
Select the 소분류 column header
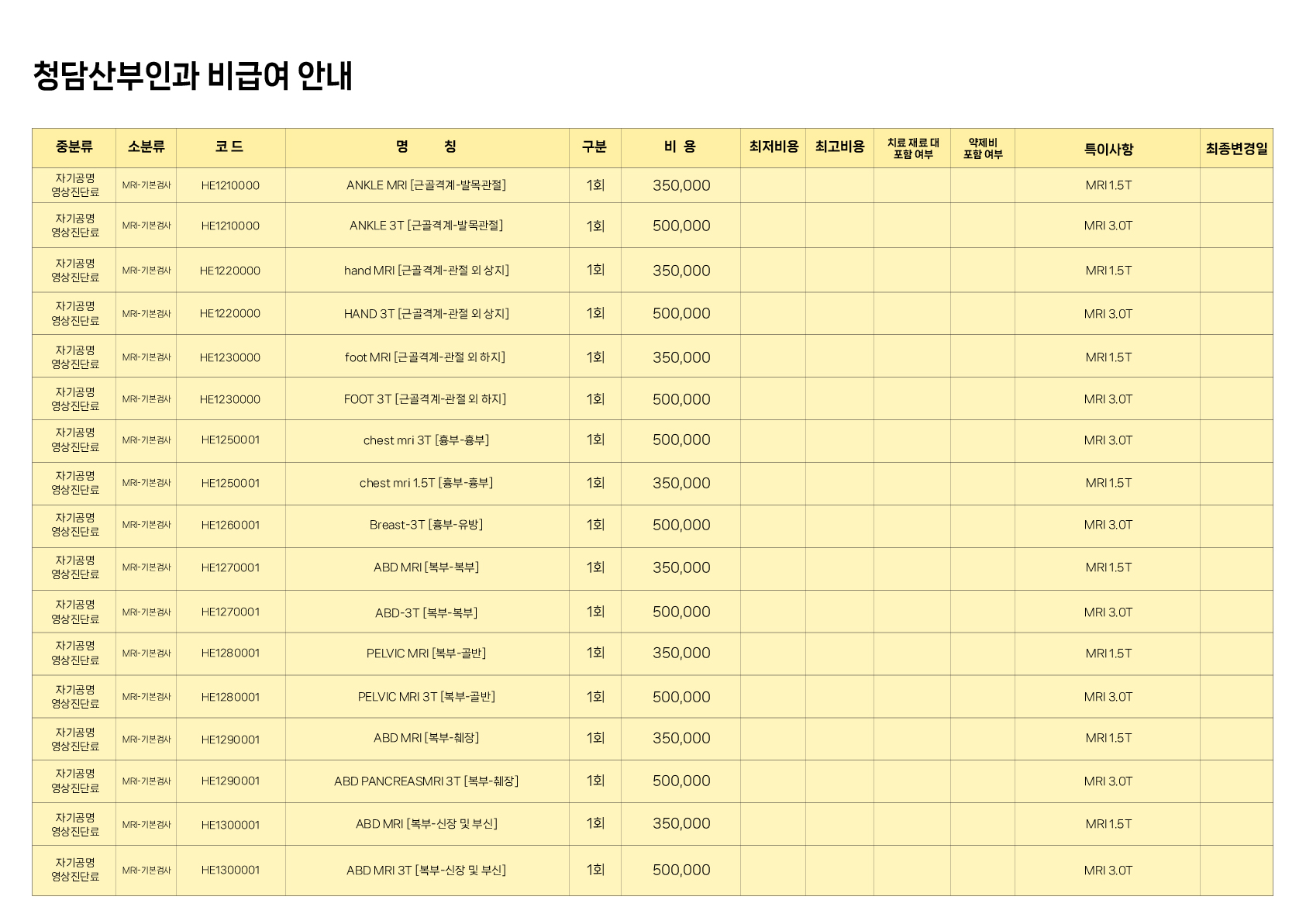[146, 147]
